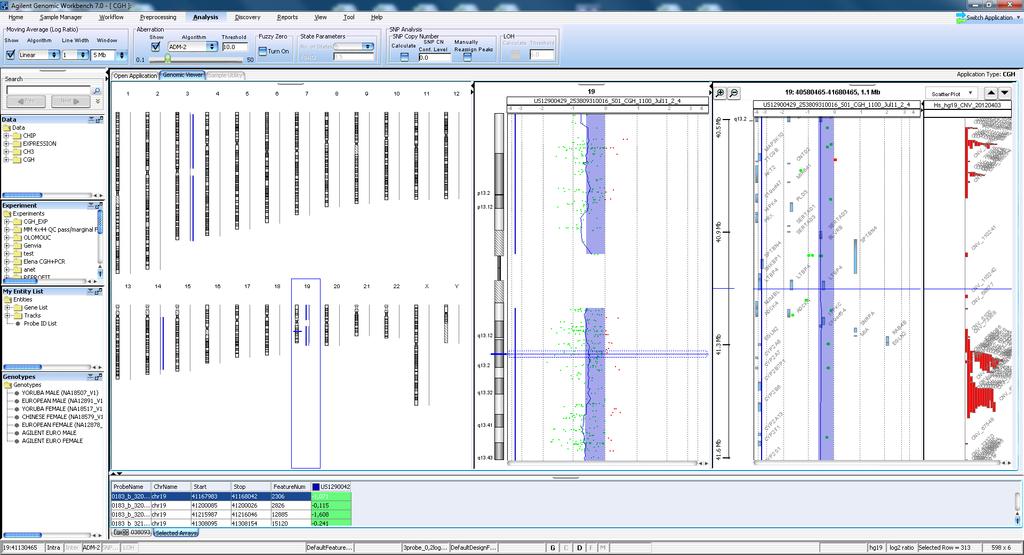The height and width of the screenshot is (555, 1024).
Task: Click the up arrow beside Scatter Plot
Action: click(x=991, y=93)
